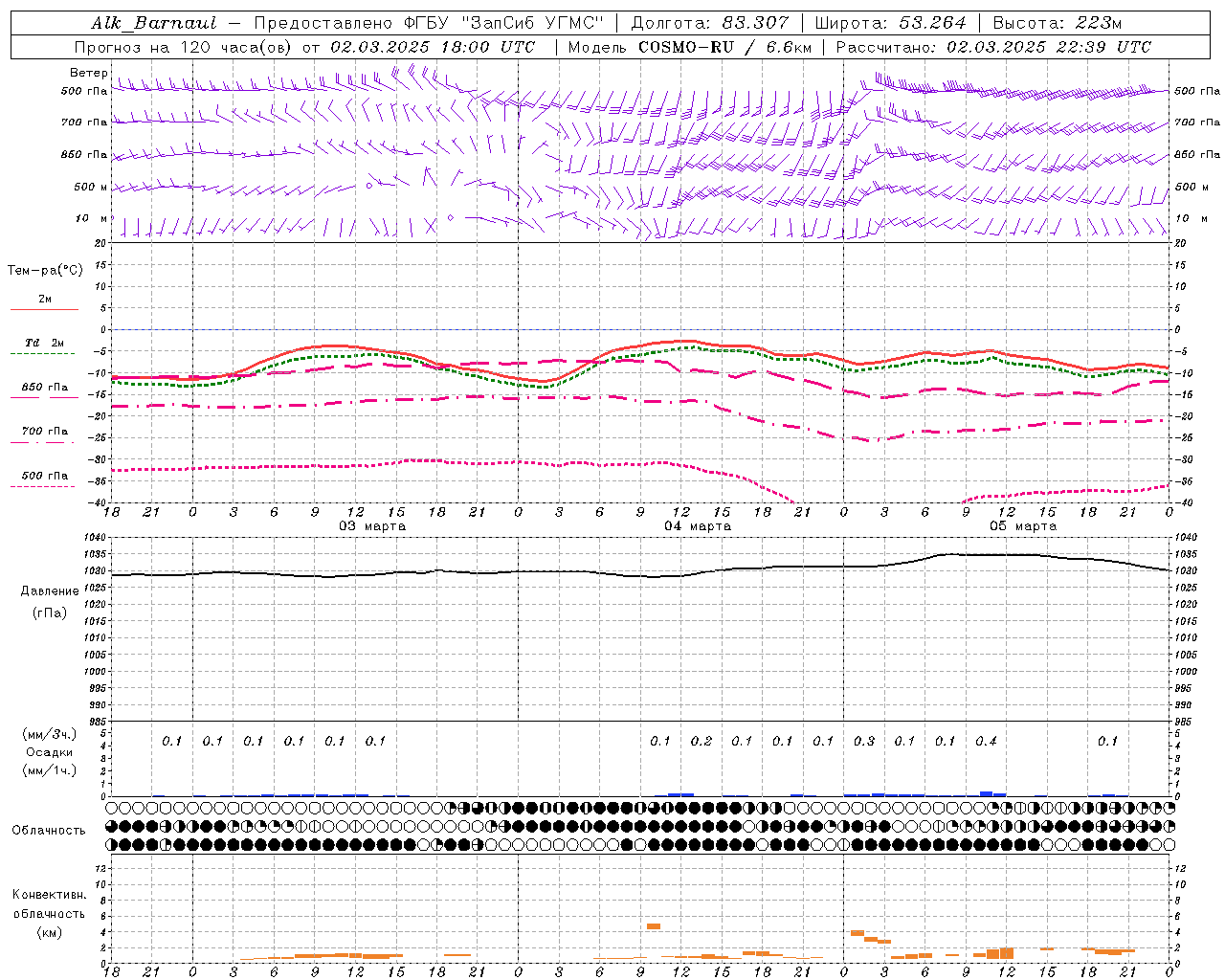Click the '0.3' precipitation value
This screenshot has height=980, width=1225.
pyautogui.click(x=864, y=742)
